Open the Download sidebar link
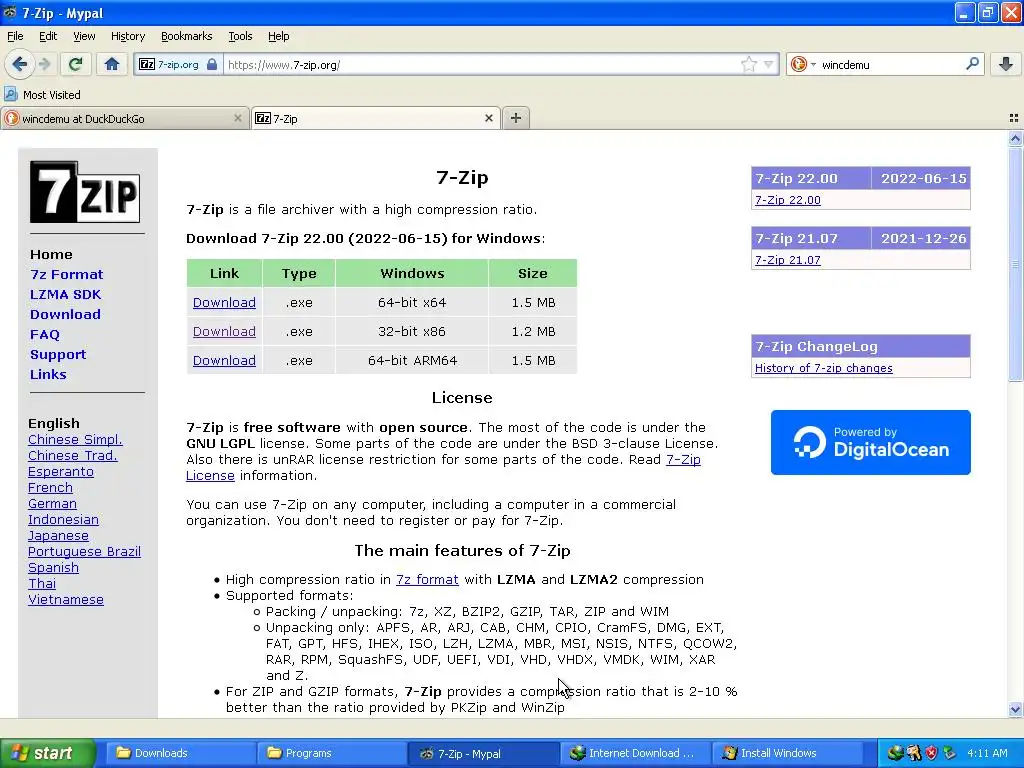1024x768 pixels. pos(65,314)
